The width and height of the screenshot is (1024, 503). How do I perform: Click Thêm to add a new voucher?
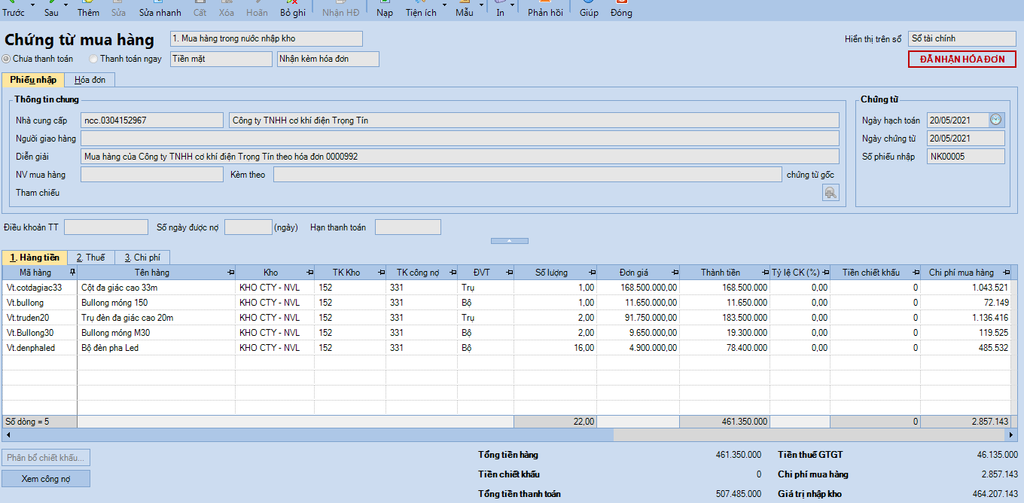click(88, 9)
